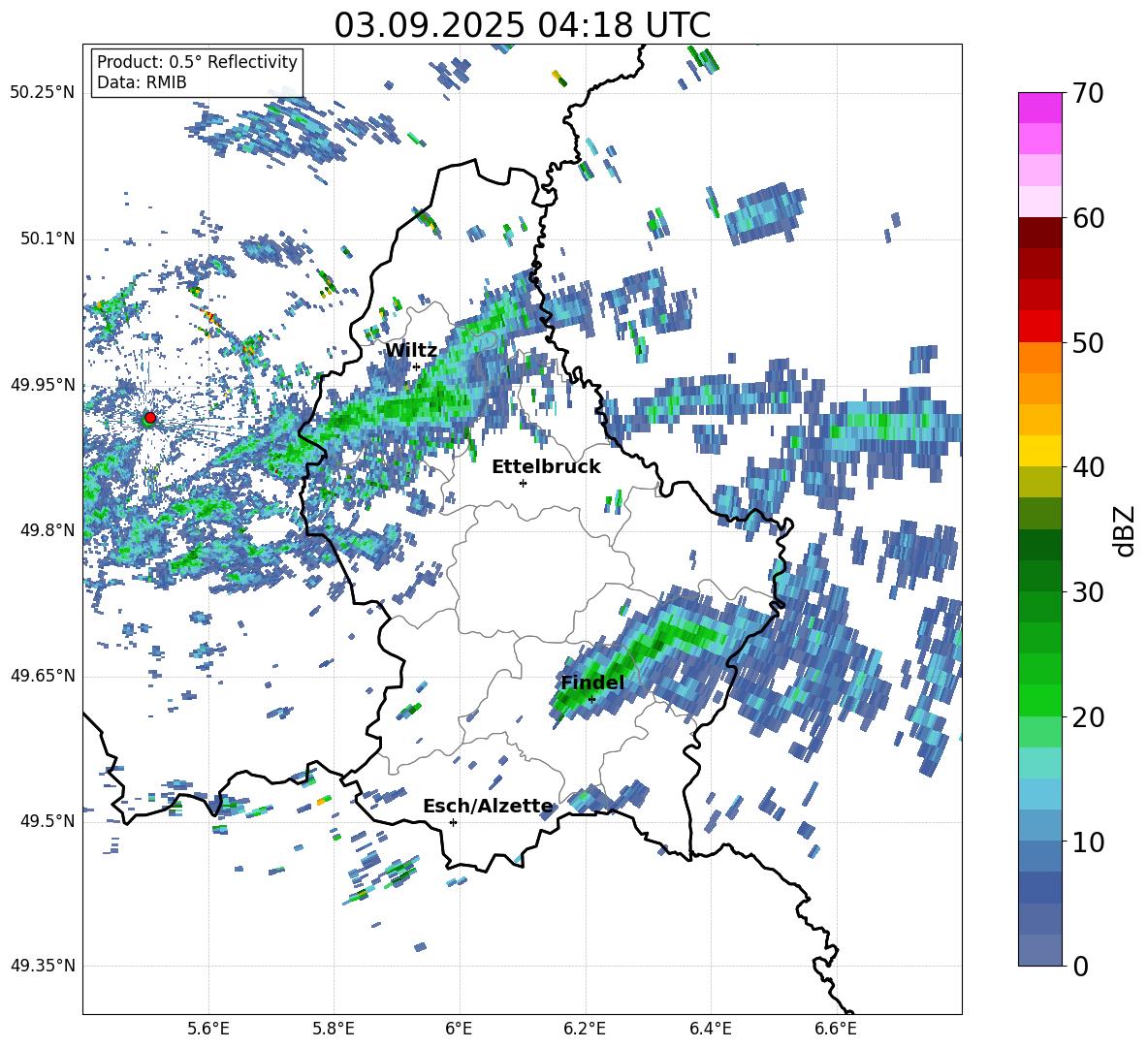Click the 49.95°N latitude label

click(43, 384)
